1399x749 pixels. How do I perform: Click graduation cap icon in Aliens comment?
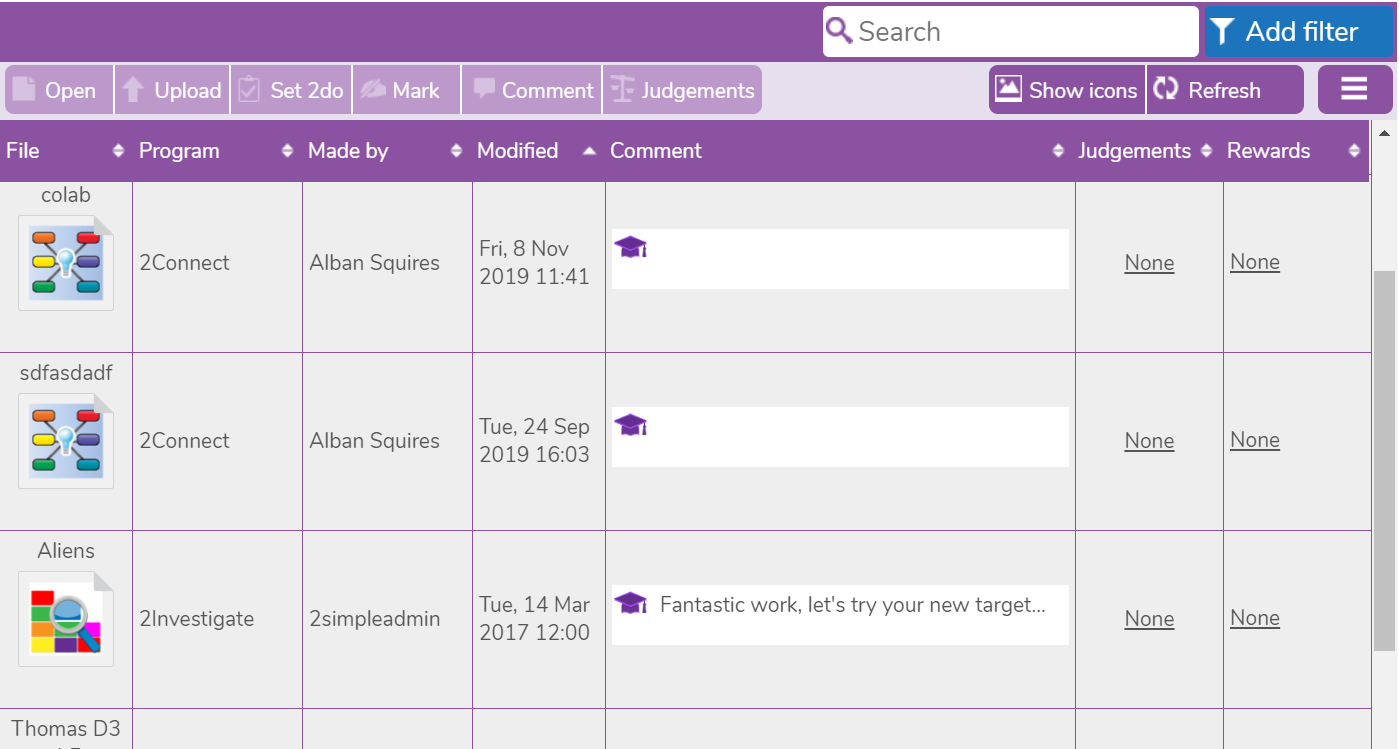(x=630, y=603)
